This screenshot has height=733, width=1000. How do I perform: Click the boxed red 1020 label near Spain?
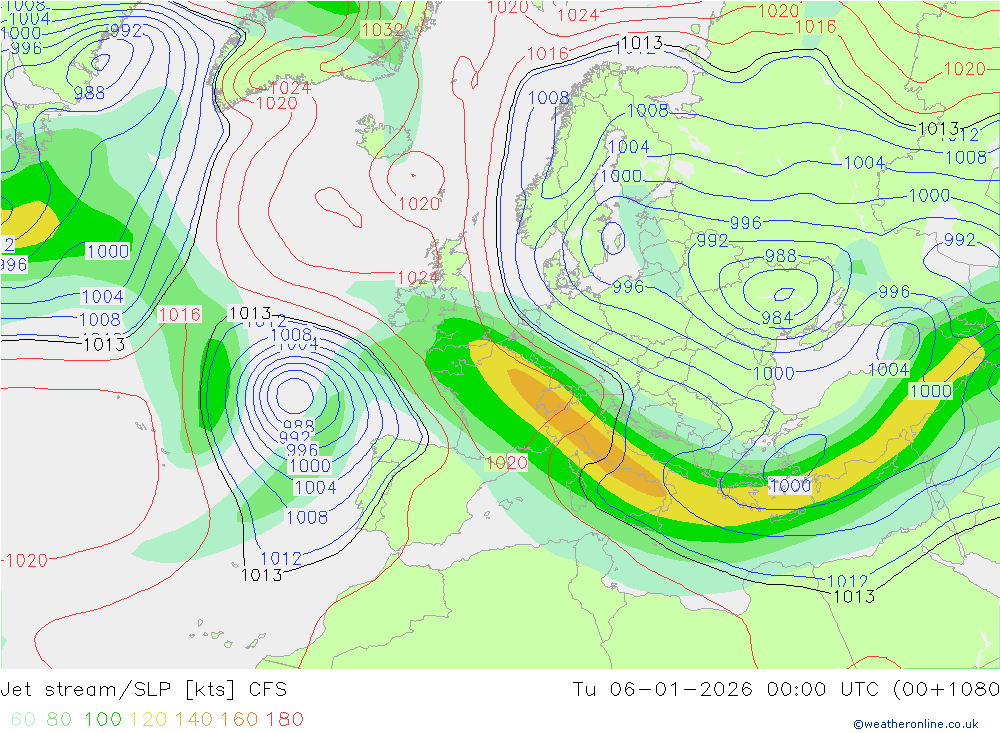[507, 462]
